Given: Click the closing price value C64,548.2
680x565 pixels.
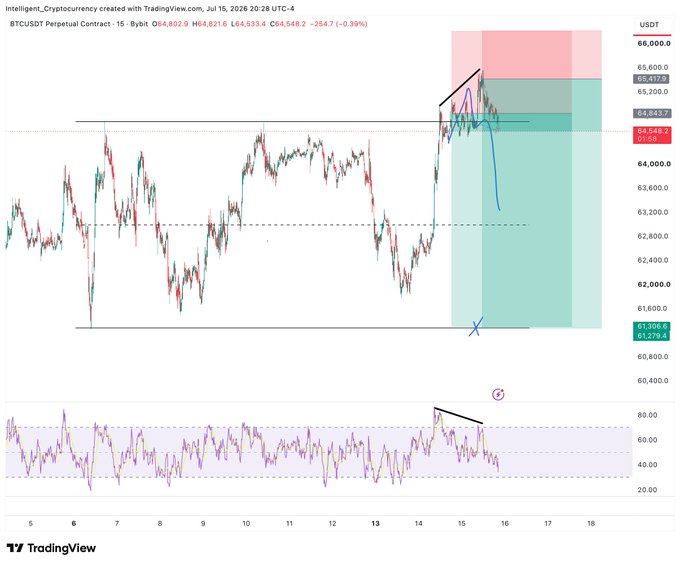Looking at the screenshot, I should coord(288,24).
